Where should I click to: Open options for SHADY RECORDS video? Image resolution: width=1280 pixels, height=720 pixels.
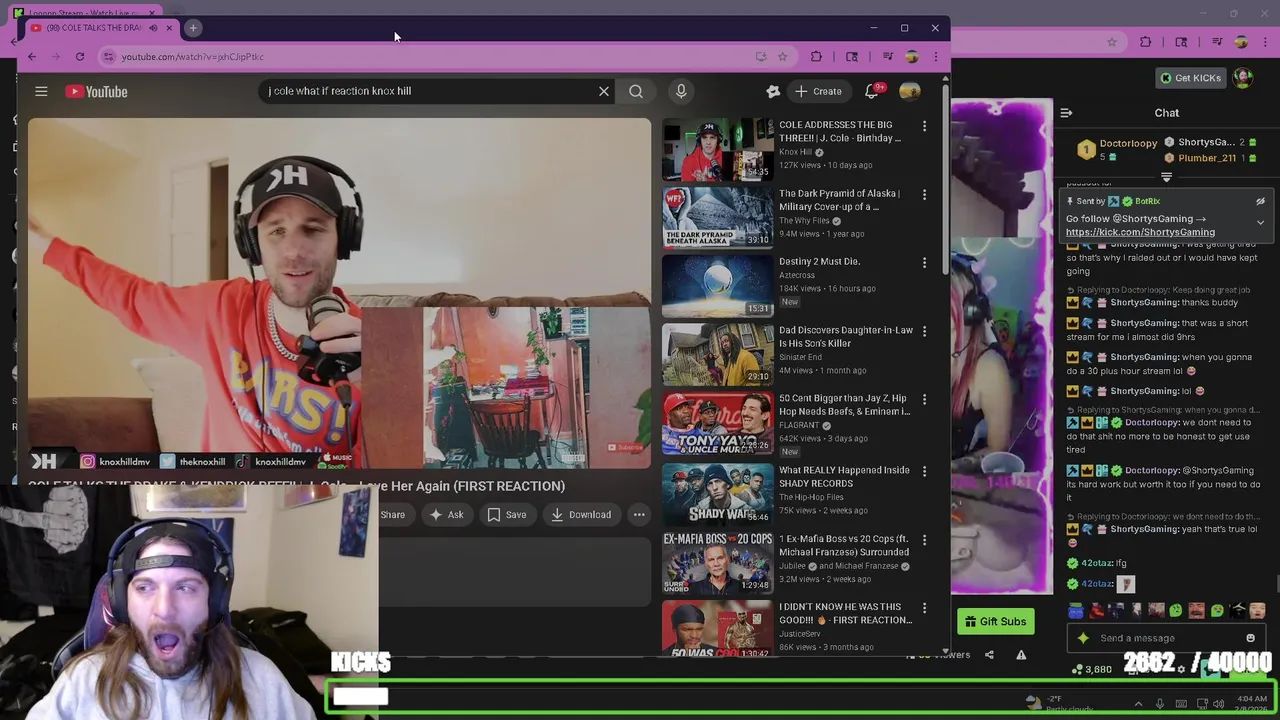[924, 470]
